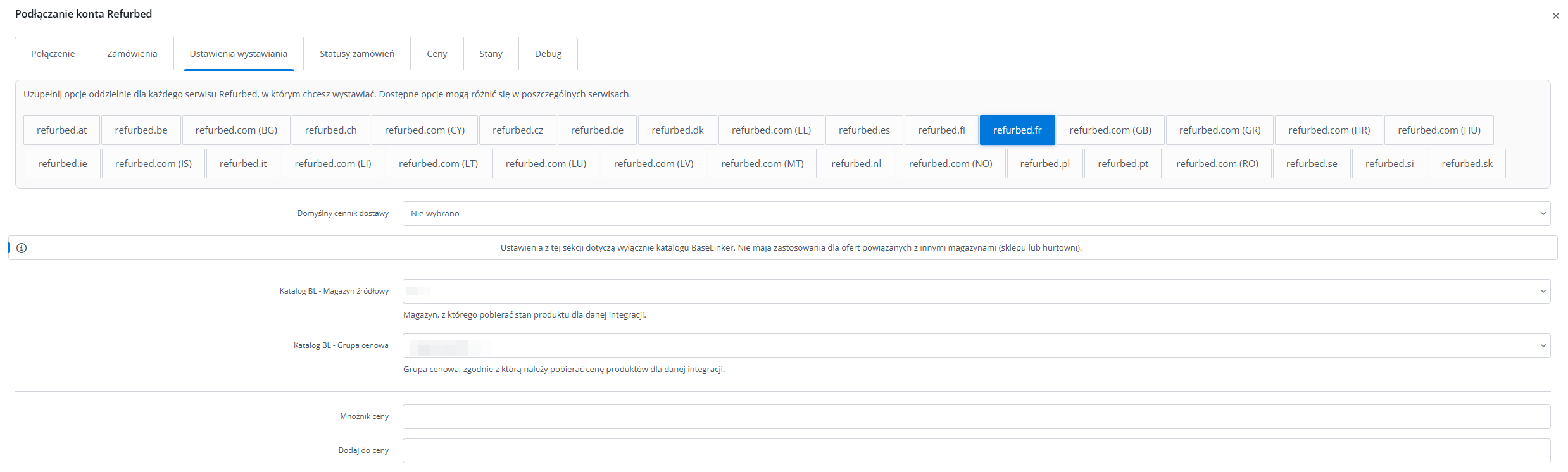Go to the Ceny tab
The height and width of the screenshot is (472, 1568).
437,54
